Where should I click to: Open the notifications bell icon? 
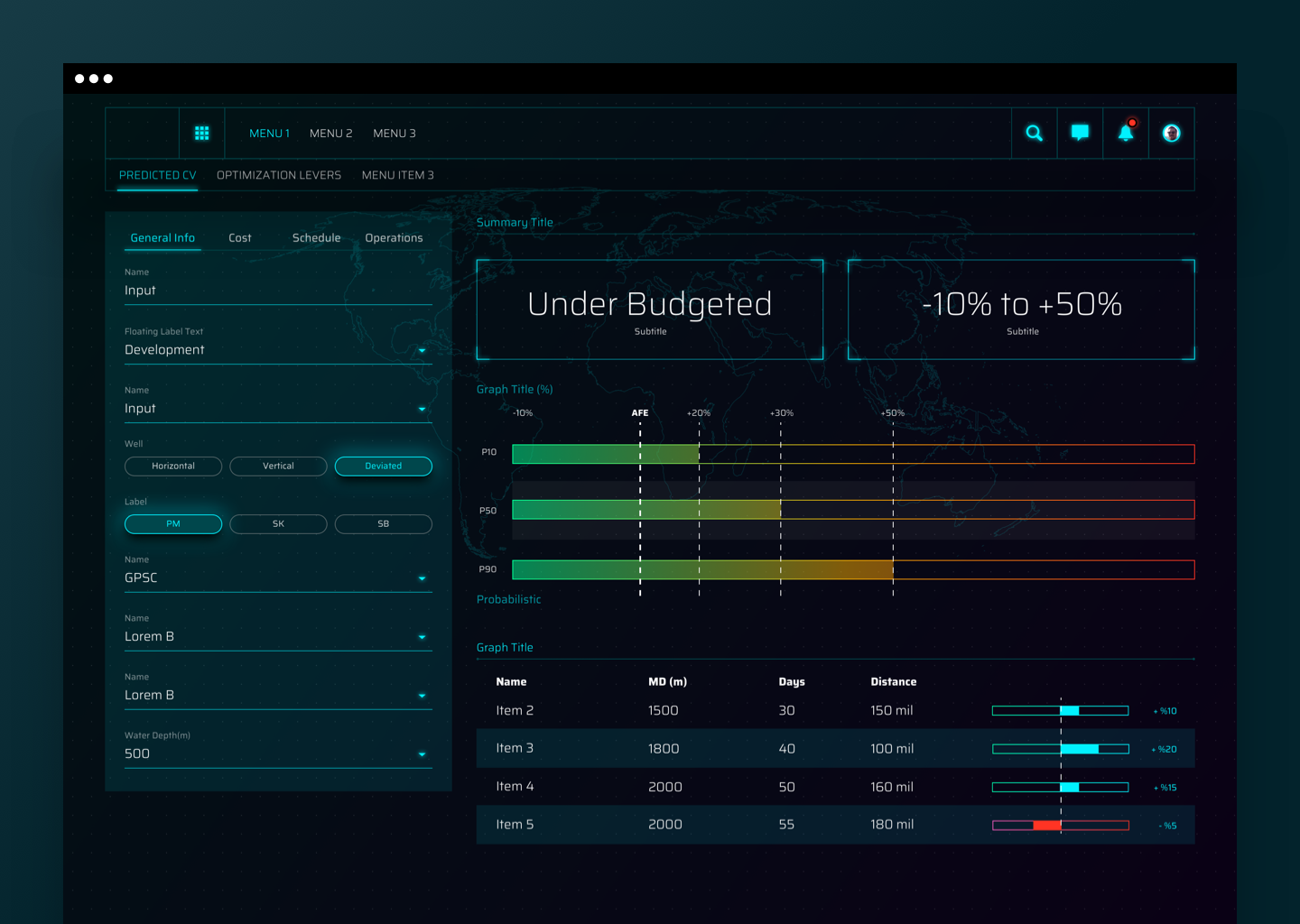coord(1126,134)
